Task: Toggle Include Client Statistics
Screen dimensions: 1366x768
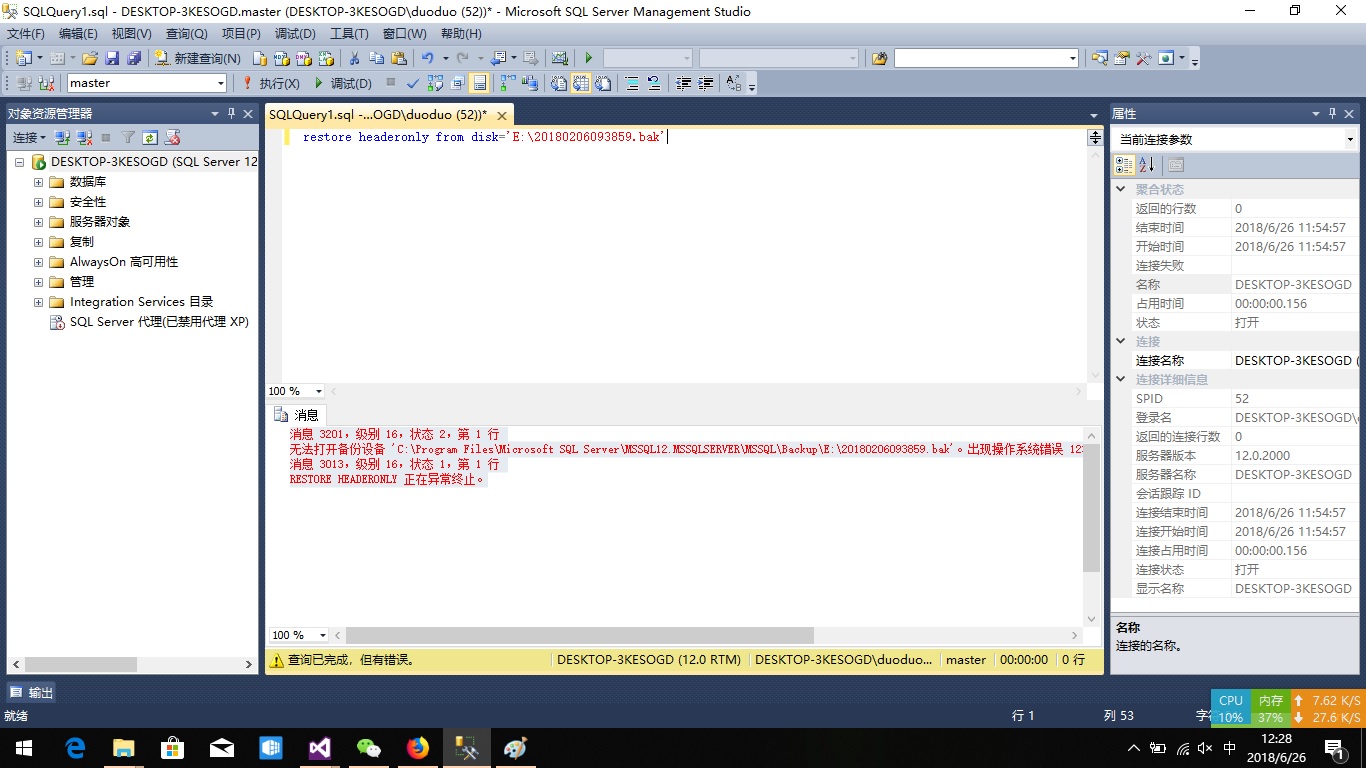Action: tap(528, 83)
